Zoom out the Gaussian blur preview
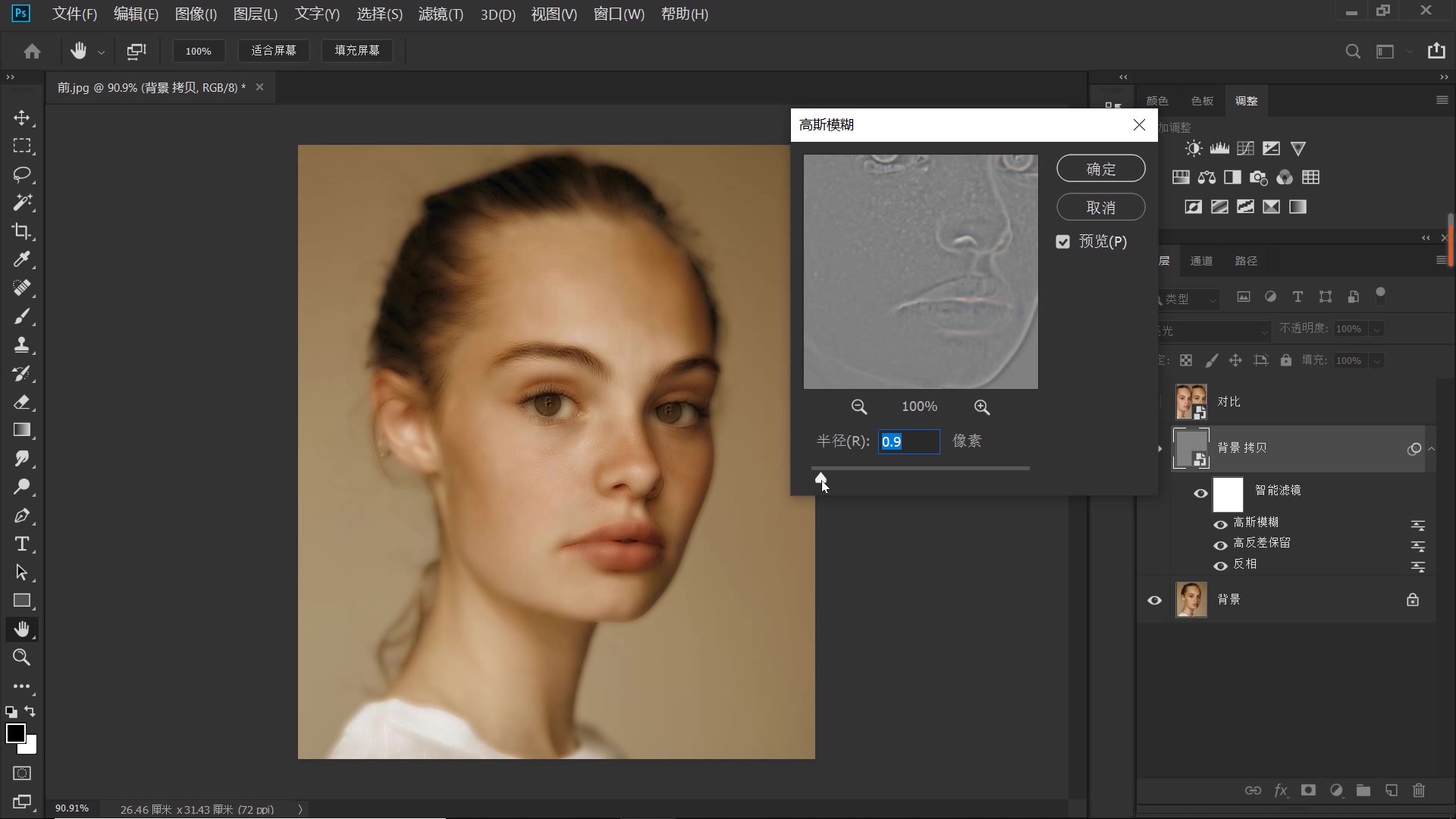 click(858, 407)
